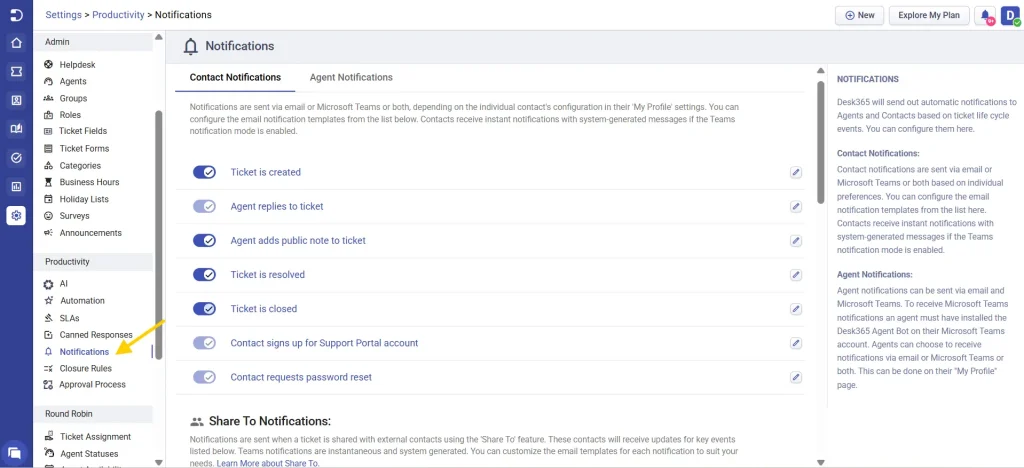Image resolution: width=1024 pixels, height=468 pixels.
Task: Disable 'Ticket is closed' notification
Action: pos(204,309)
